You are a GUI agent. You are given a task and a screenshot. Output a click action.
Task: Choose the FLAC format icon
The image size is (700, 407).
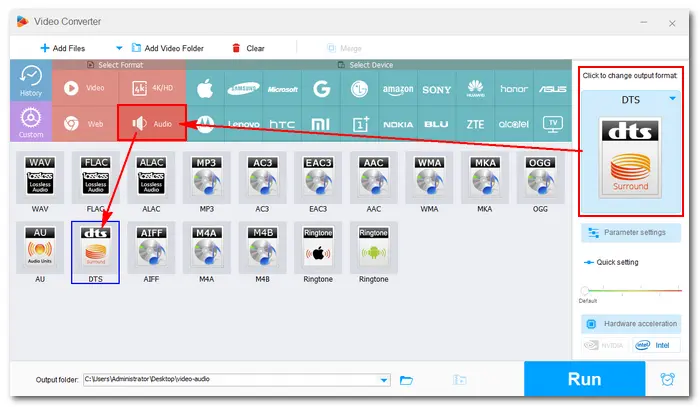(96, 177)
